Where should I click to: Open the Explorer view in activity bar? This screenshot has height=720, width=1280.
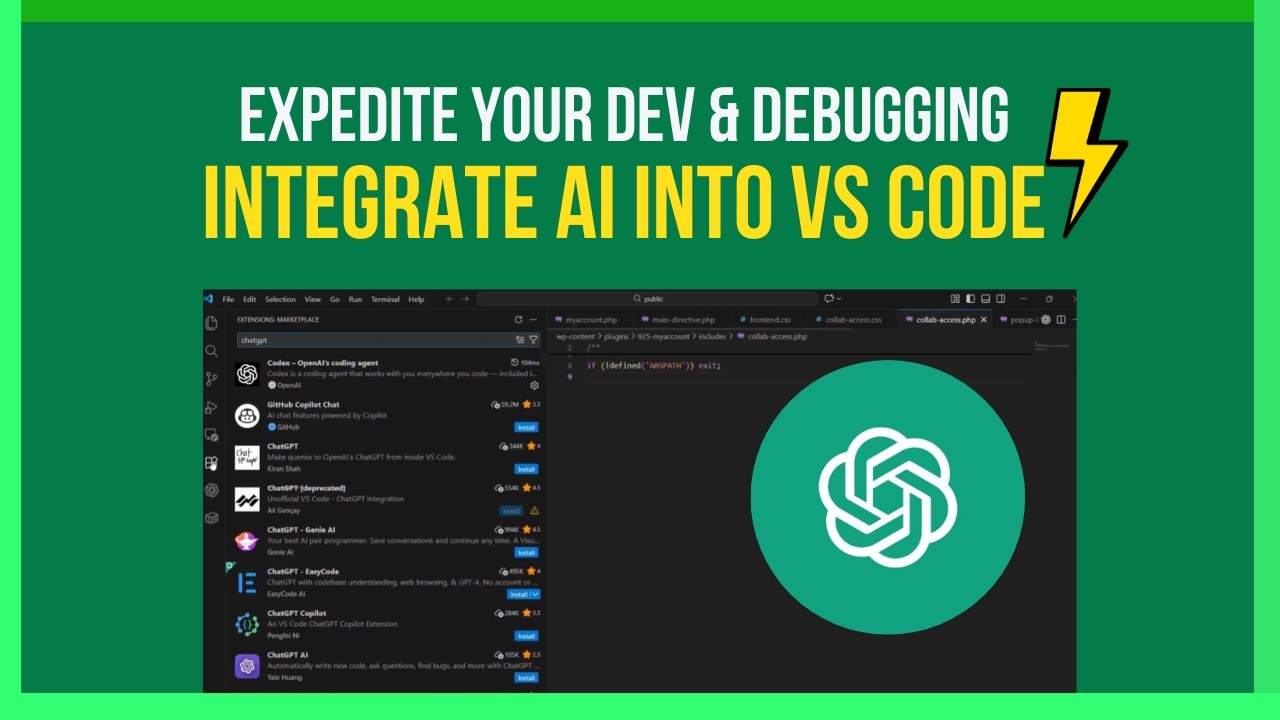211,323
